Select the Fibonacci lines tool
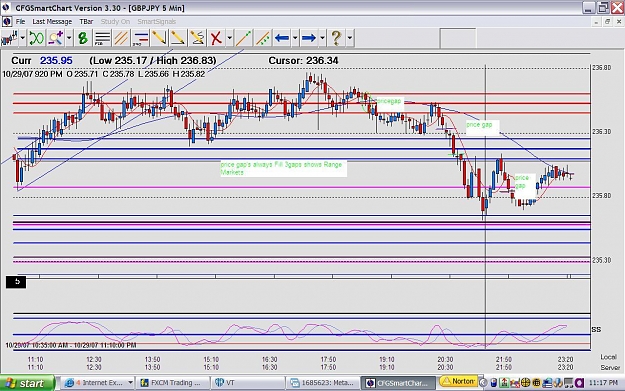This screenshot has width=625, height=391. [102, 38]
